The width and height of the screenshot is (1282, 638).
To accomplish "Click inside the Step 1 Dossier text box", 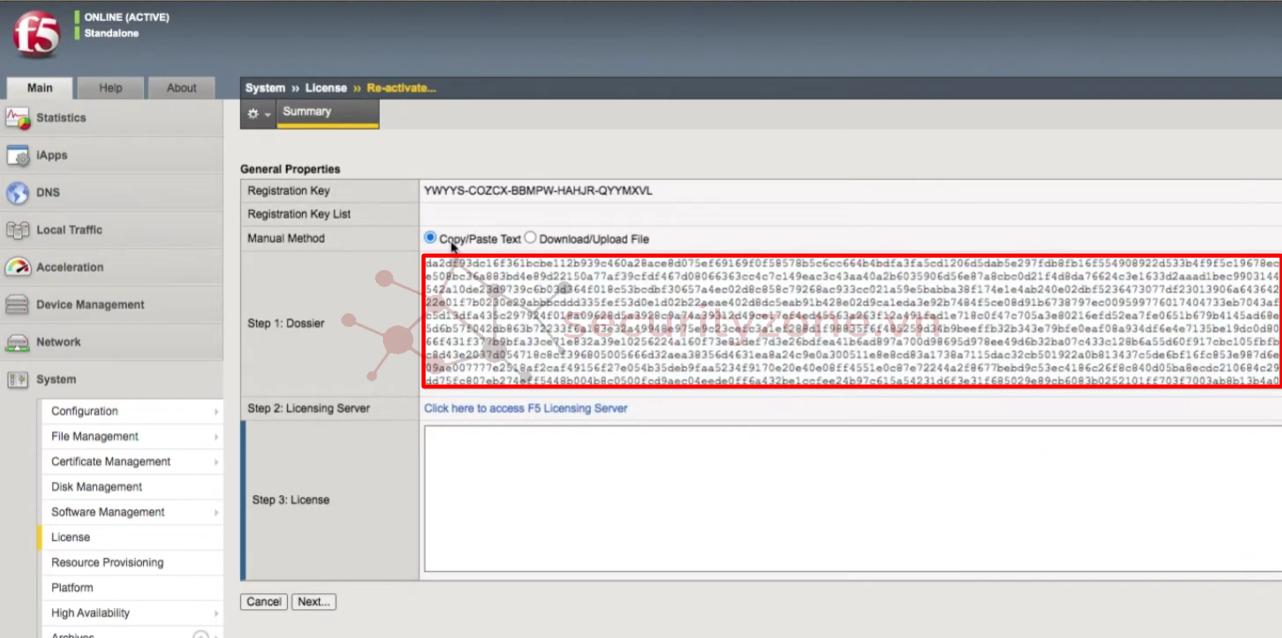I will pos(851,321).
